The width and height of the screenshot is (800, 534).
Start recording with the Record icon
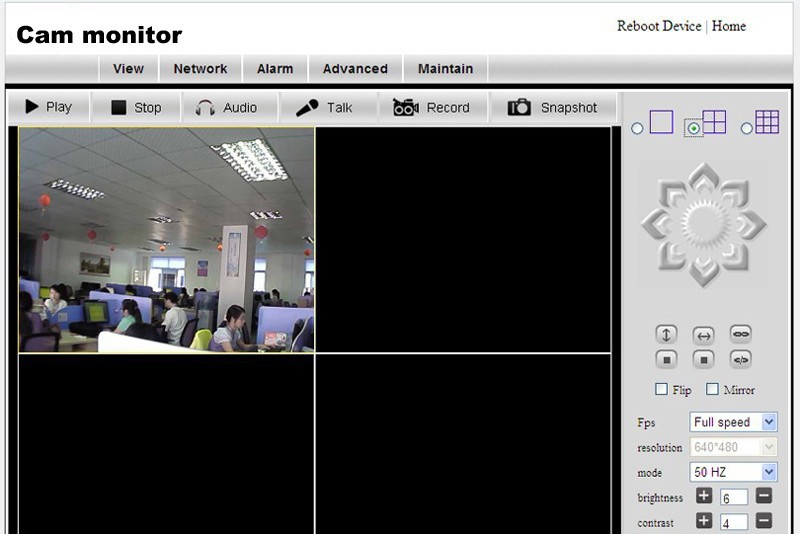click(x=431, y=108)
